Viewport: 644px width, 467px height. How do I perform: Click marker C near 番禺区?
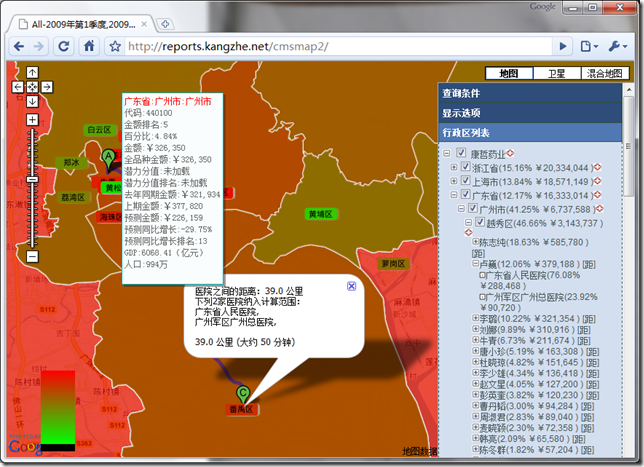[x=243, y=394]
